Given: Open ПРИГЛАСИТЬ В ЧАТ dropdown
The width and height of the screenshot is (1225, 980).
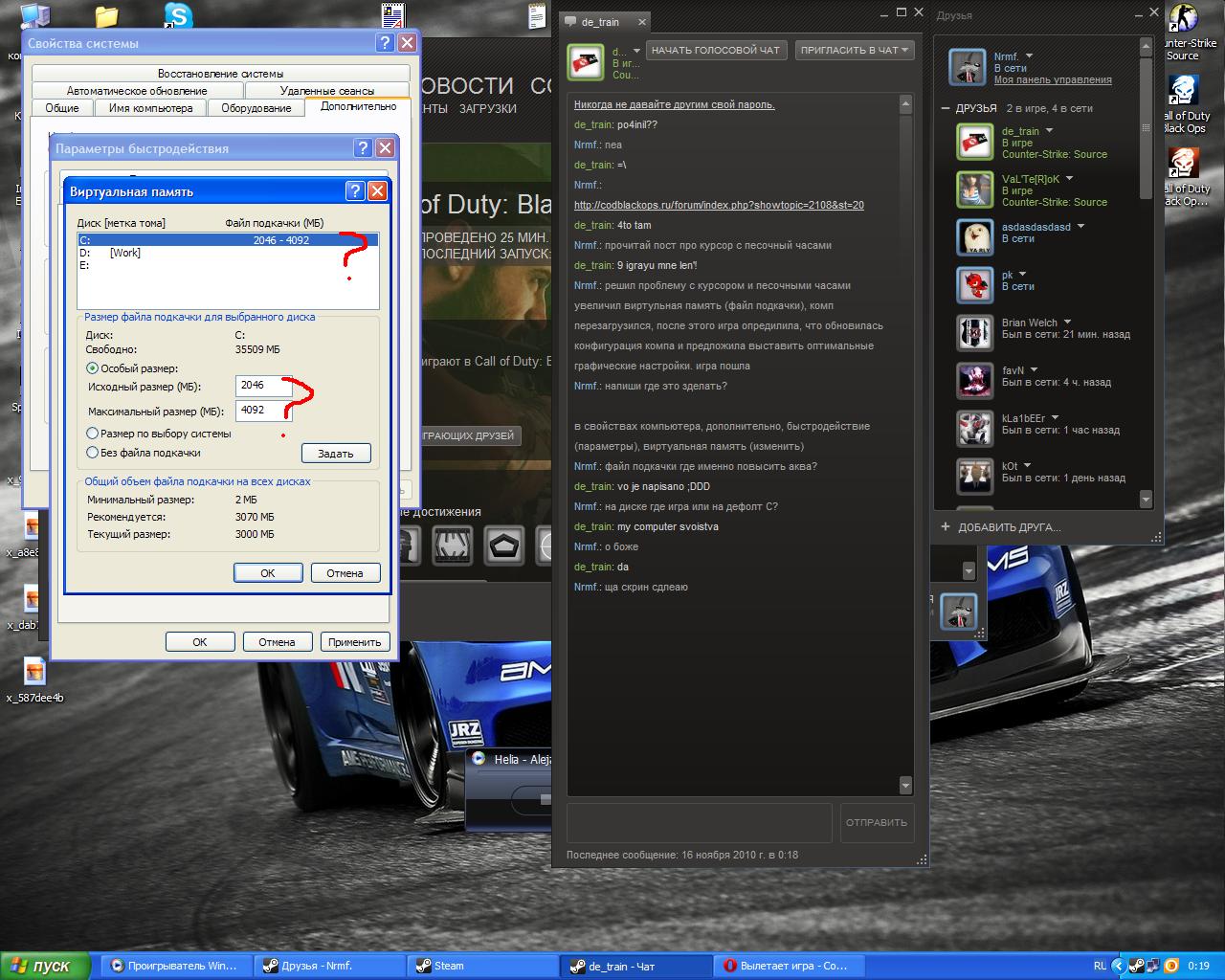Looking at the screenshot, I should [x=855, y=50].
